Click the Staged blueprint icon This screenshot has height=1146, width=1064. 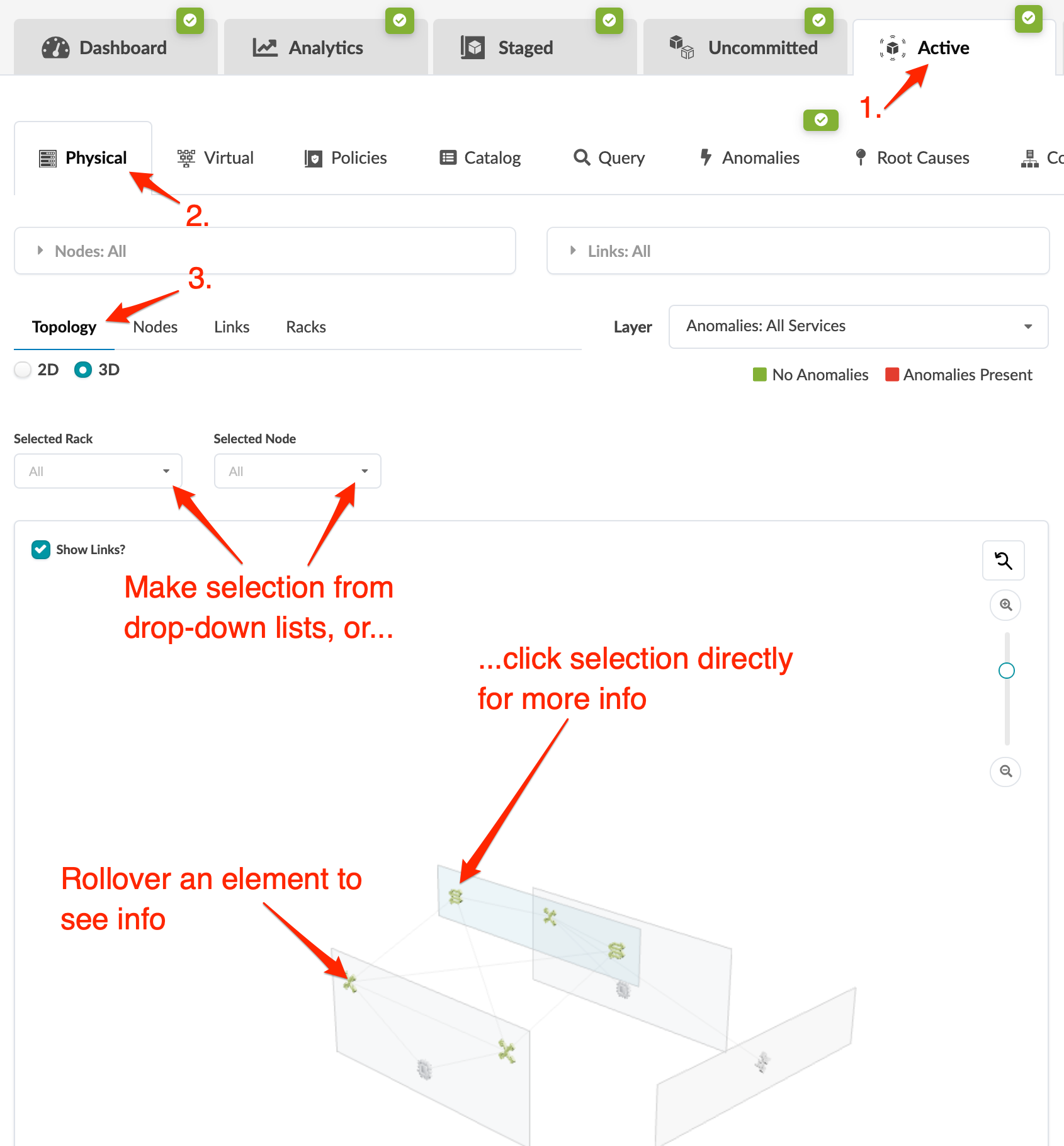(473, 48)
